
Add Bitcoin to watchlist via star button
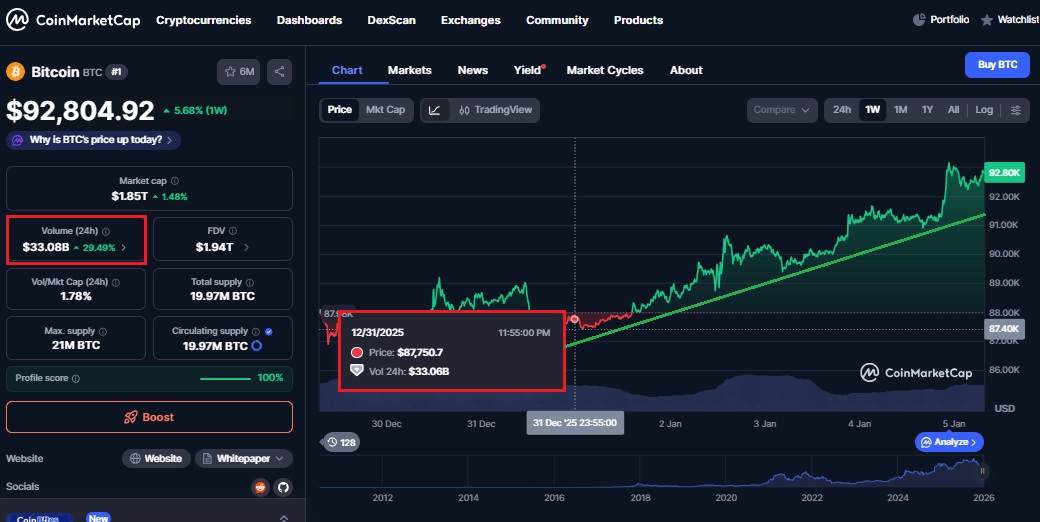[240, 72]
